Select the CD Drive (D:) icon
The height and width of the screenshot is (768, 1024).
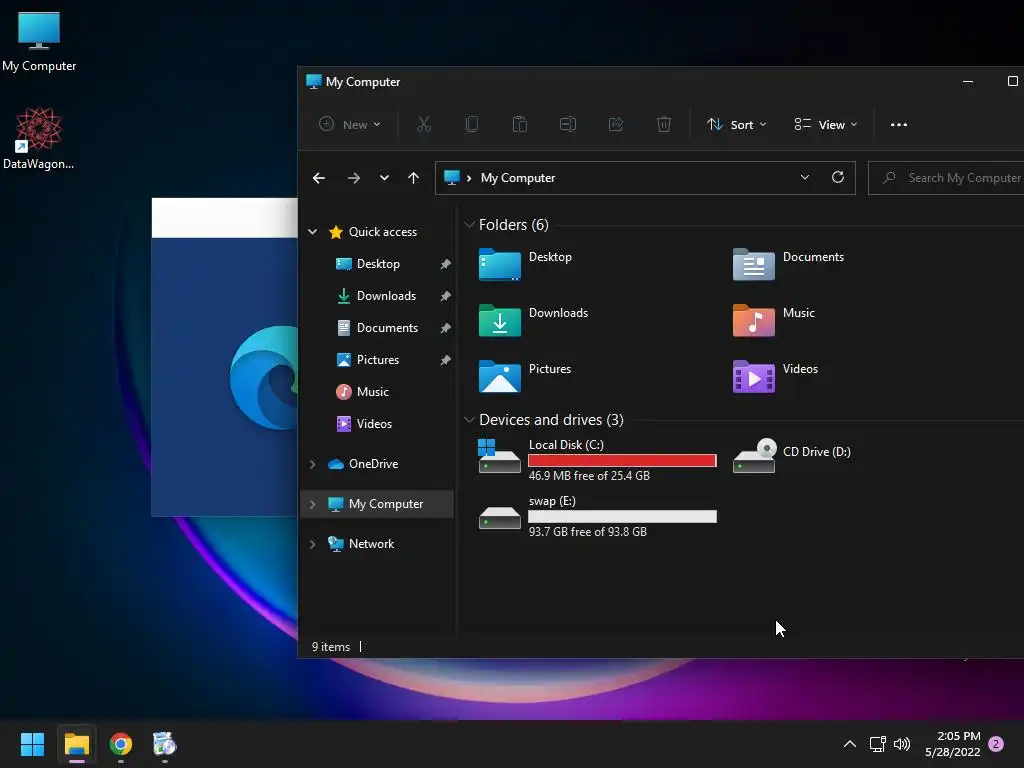click(x=754, y=456)
